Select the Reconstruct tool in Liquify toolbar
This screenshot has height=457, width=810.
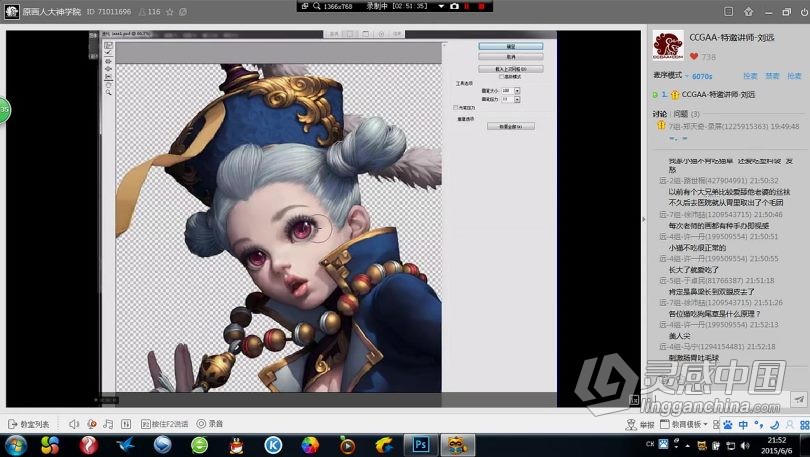tap(108, 53)
